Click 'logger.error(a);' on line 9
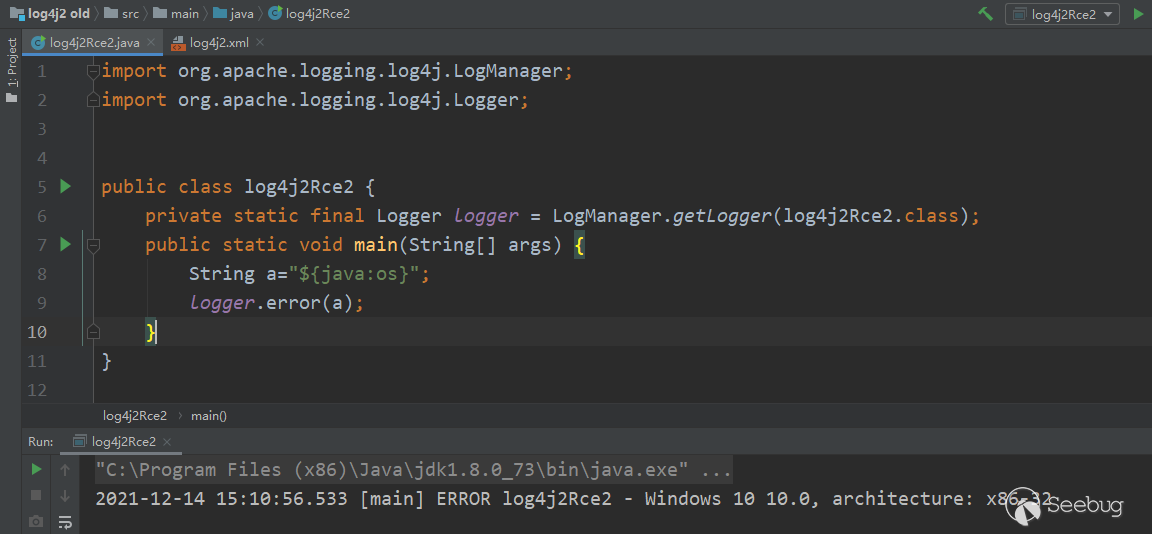The image size is (1152, 534). pyautogui.click(x=276, y=303)
